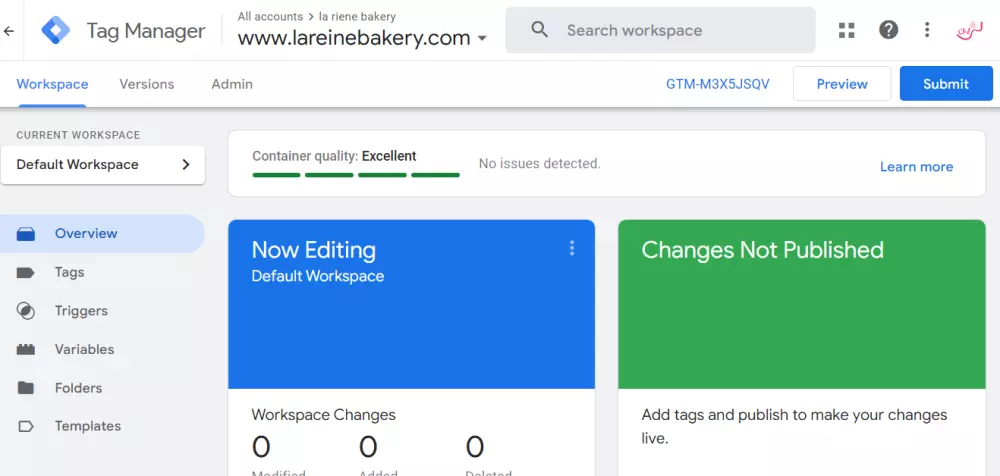This screenshot has height=476, width=1000.
Task: Open Variables from the sidebar
Action: (84, 349)
